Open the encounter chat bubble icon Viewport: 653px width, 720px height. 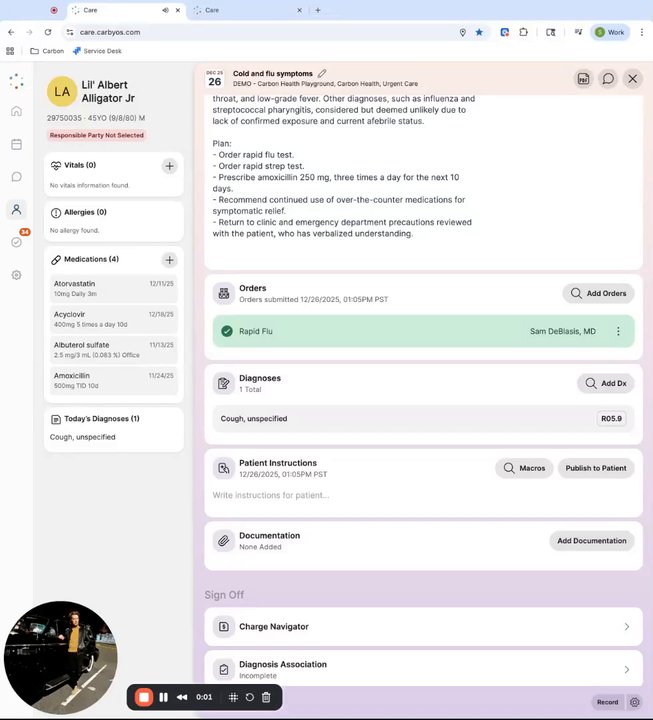(608, 79)
